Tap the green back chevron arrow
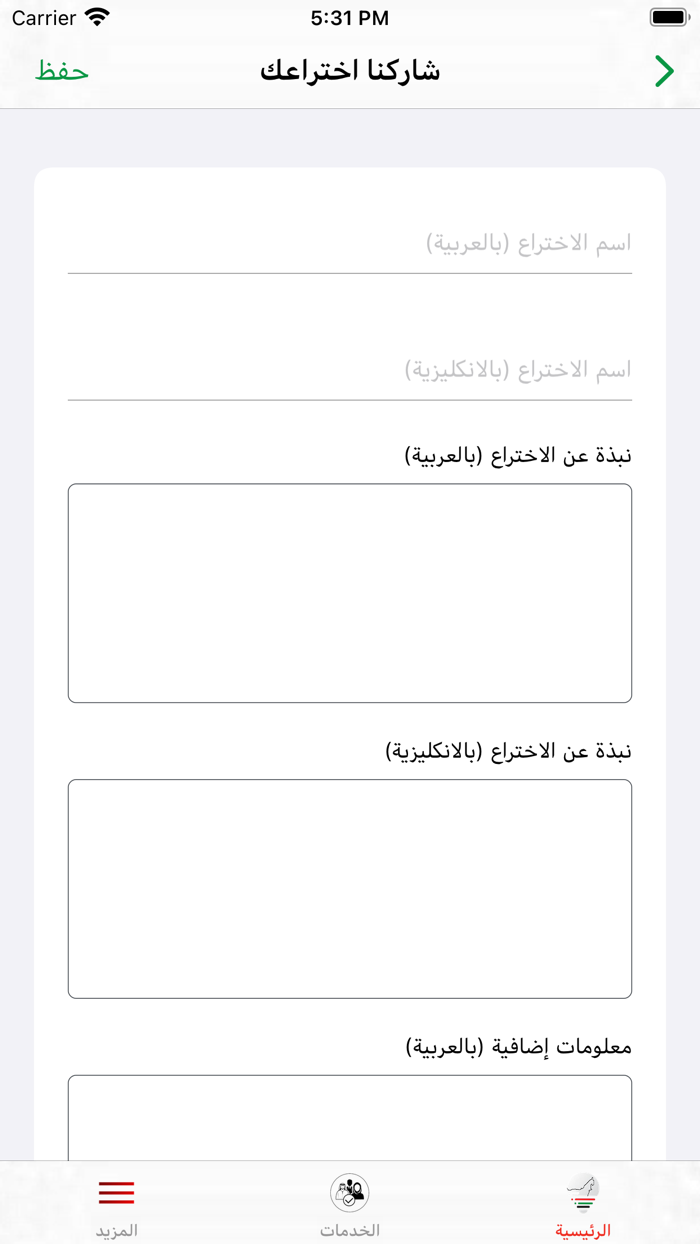700x1244 pixels. (664, 72)
